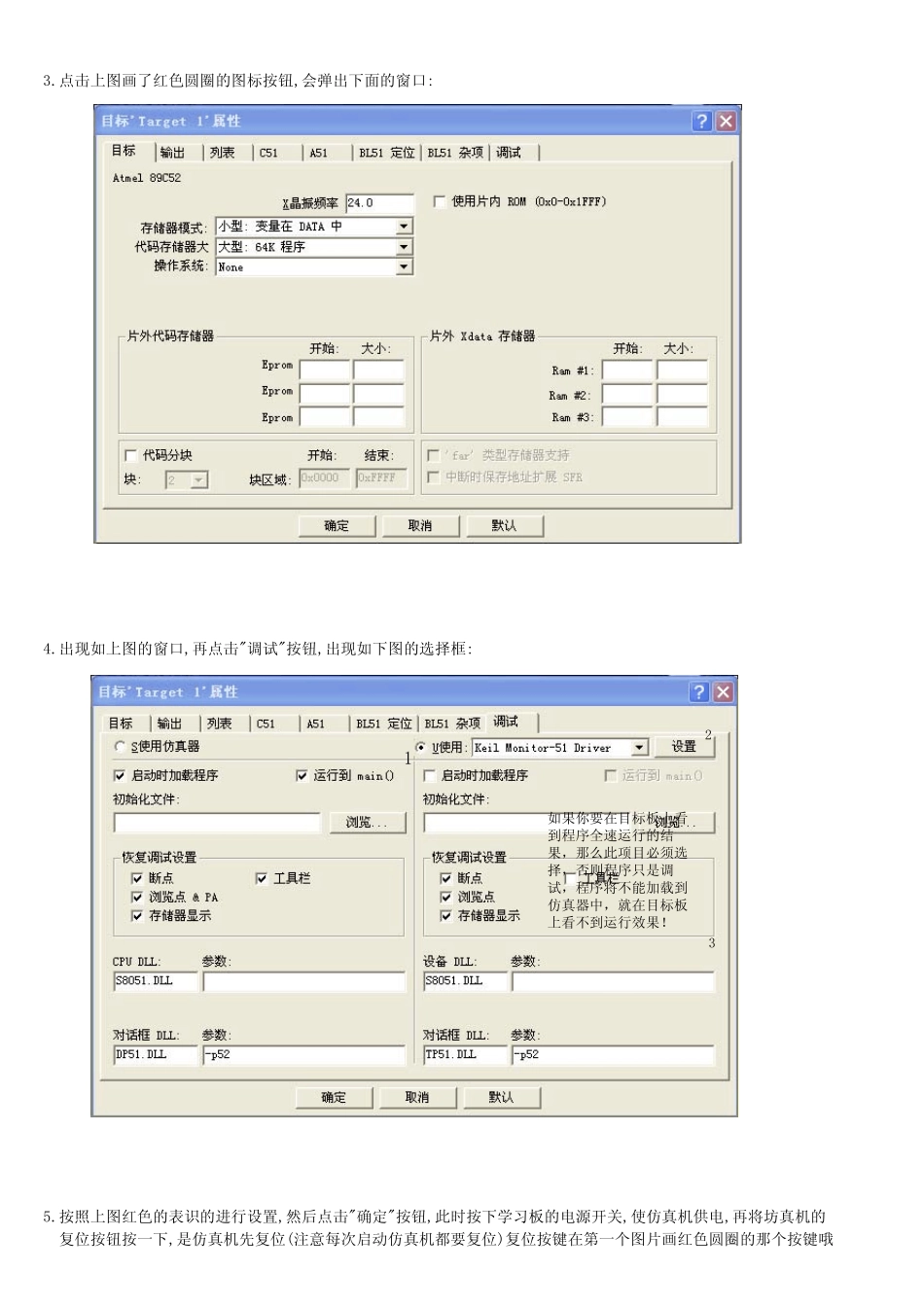The height and width of the screenshot is (1307, 924).
Task: Open BL51 定位 tab in the Keil Monitor-51 dialog
Action: pos(383,724)
